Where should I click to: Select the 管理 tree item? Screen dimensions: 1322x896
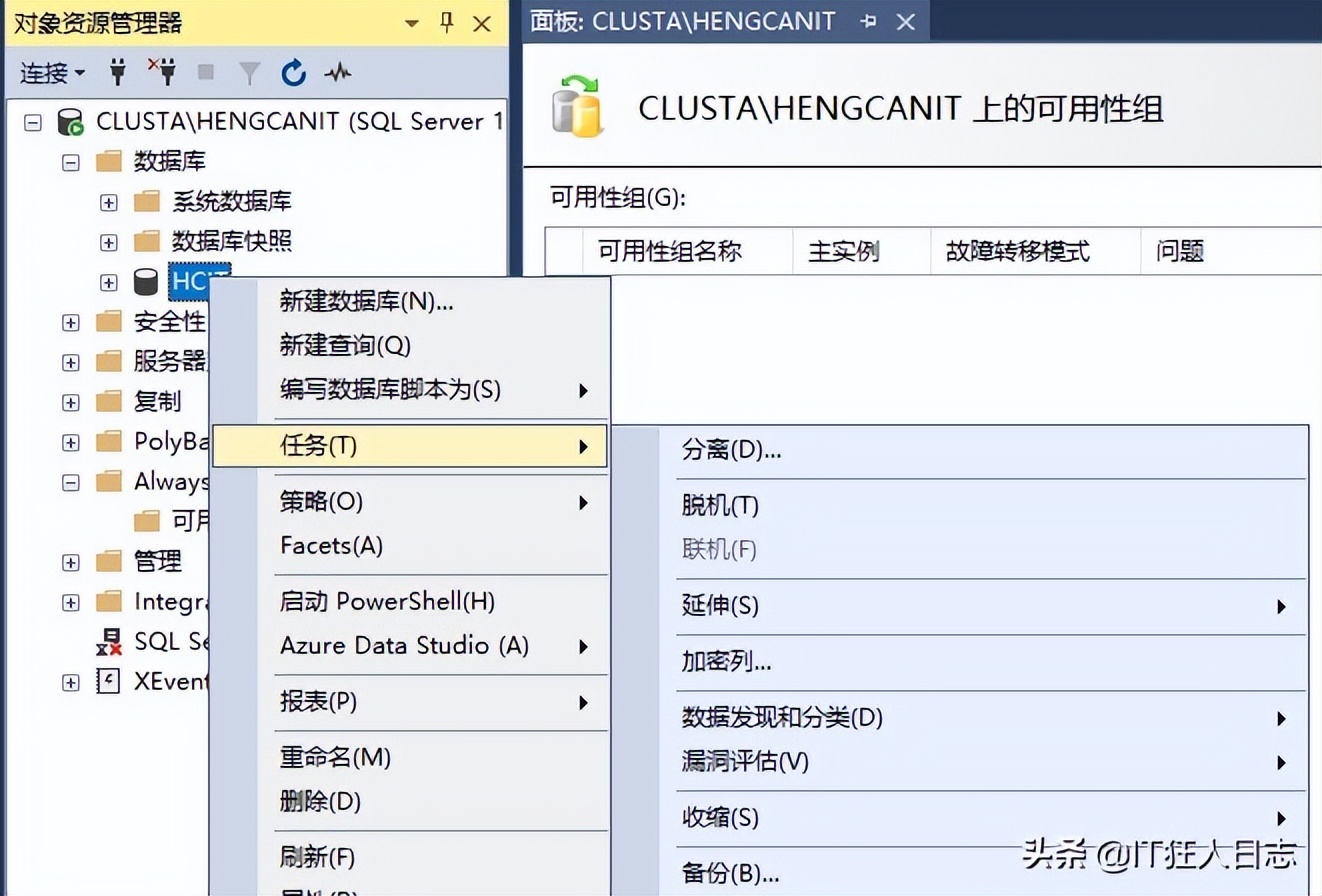[157, 561]
